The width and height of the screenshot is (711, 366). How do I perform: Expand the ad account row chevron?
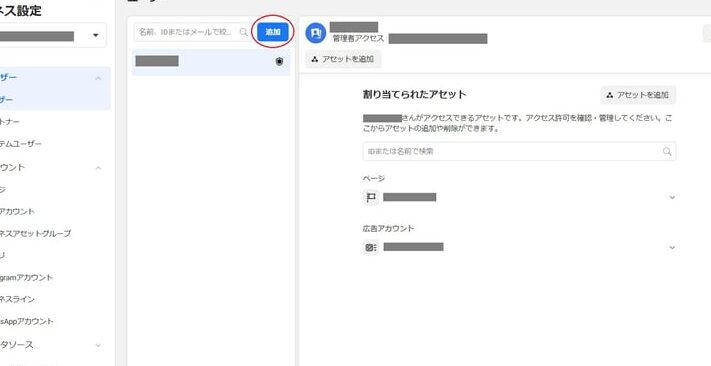pyautogui.click(x=672, y=248)
